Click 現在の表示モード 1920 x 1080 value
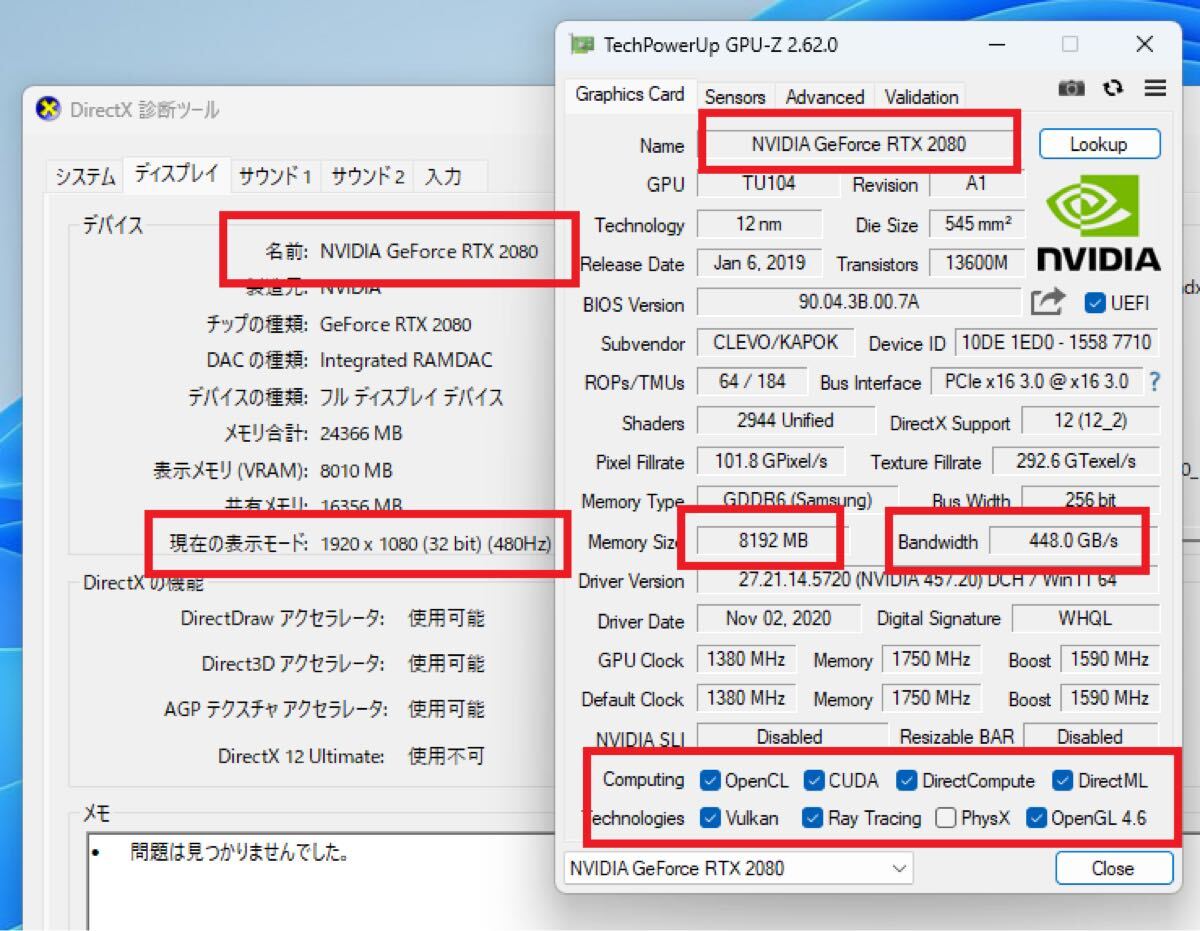This screenshot has height=931, width=1200. coord(436,545)
